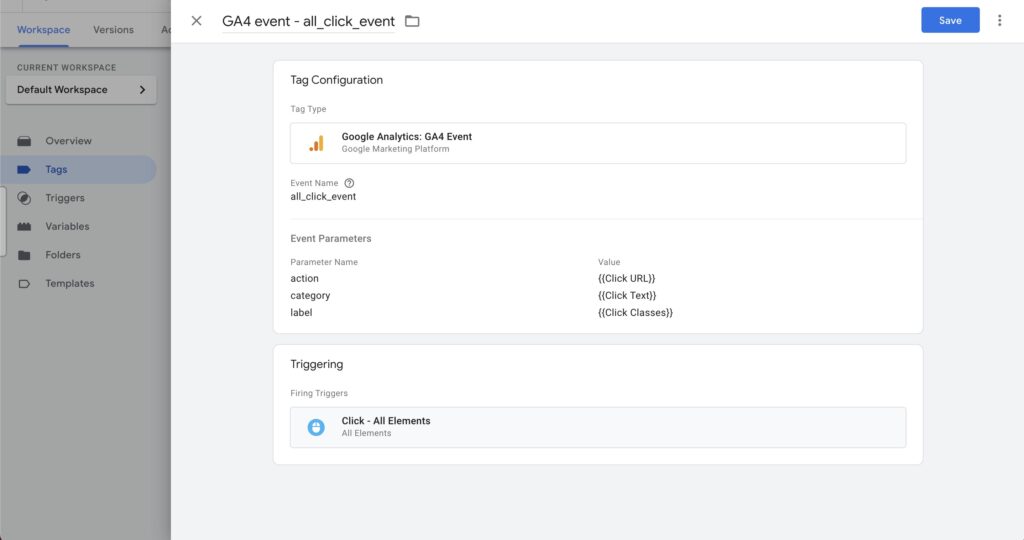Click the Click - All Elements trigger icon
1024x540 pixels.
[316, 427]
